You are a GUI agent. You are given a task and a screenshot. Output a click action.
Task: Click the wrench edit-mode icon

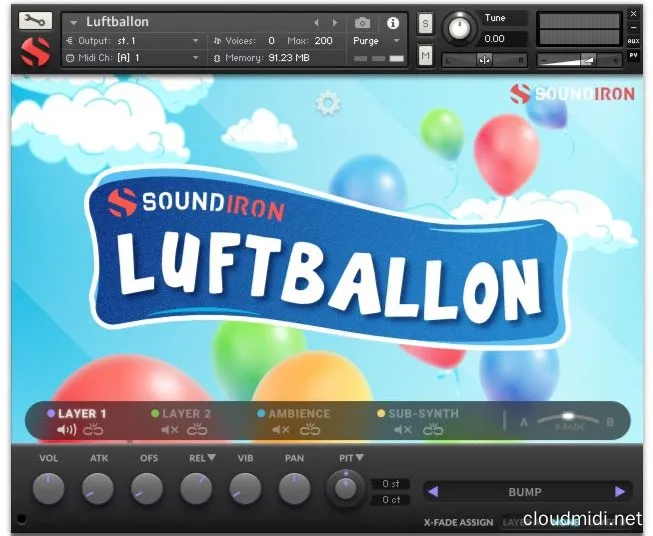click(35, 20)
